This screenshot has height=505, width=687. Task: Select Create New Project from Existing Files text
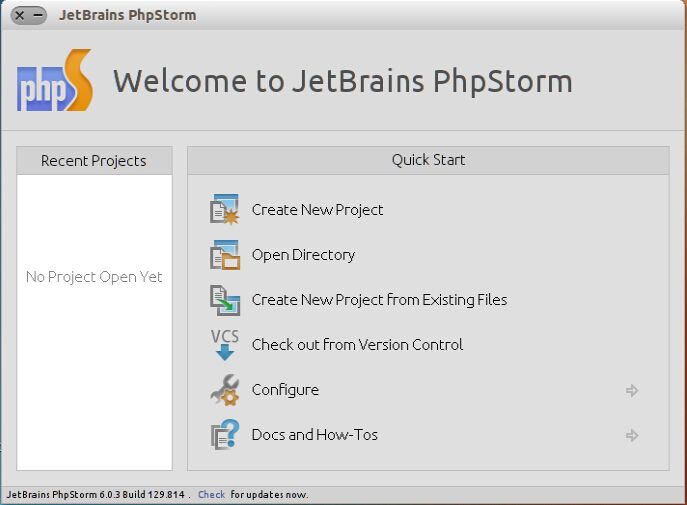[x=379, y=300]
